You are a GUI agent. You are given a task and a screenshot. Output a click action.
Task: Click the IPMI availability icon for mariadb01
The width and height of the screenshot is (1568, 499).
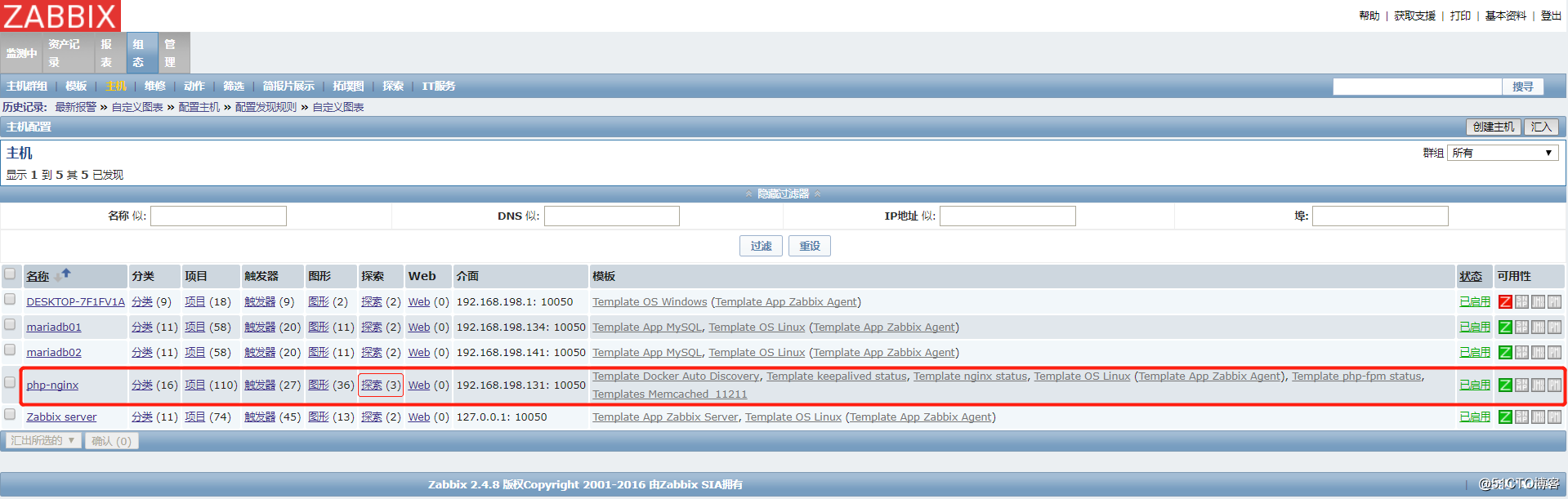[1554, 327]
